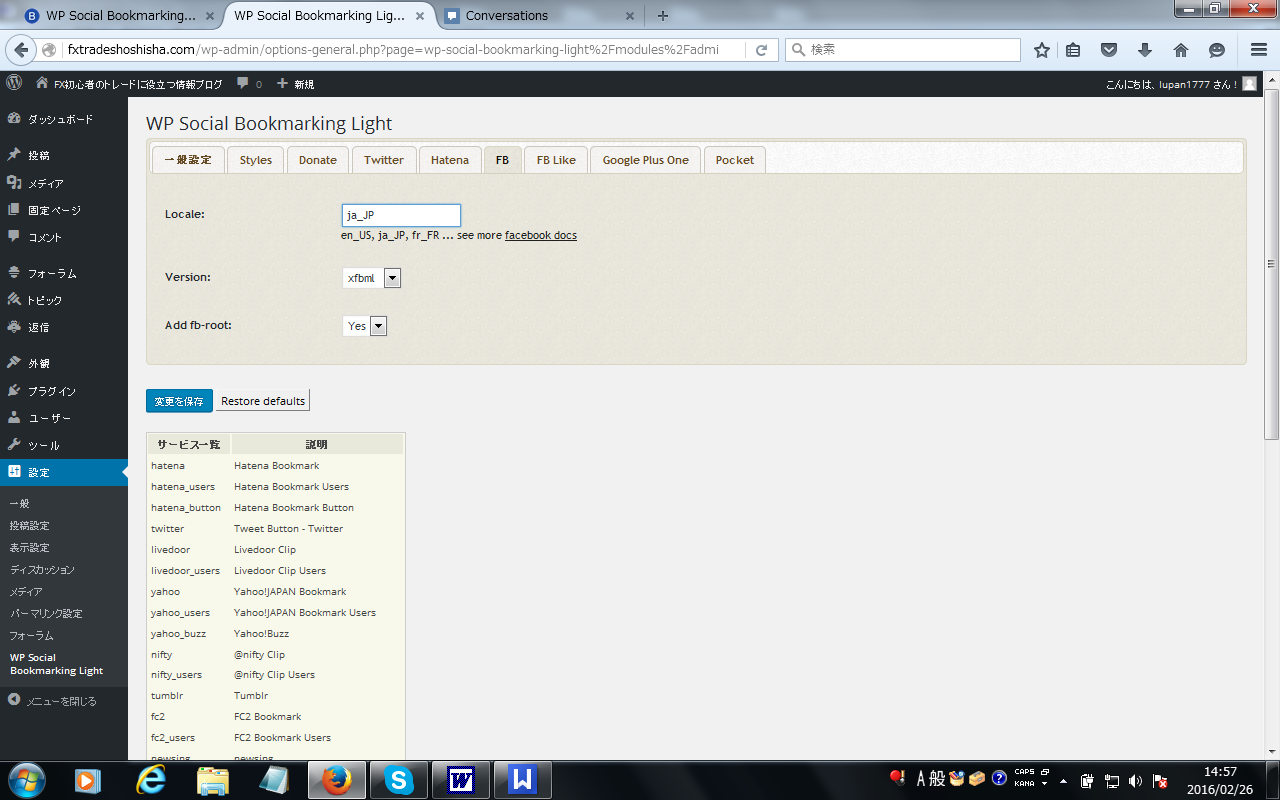Click the WordPress logo in admin bar
The height and width of the screenshot is (800, 1280).
14,84
